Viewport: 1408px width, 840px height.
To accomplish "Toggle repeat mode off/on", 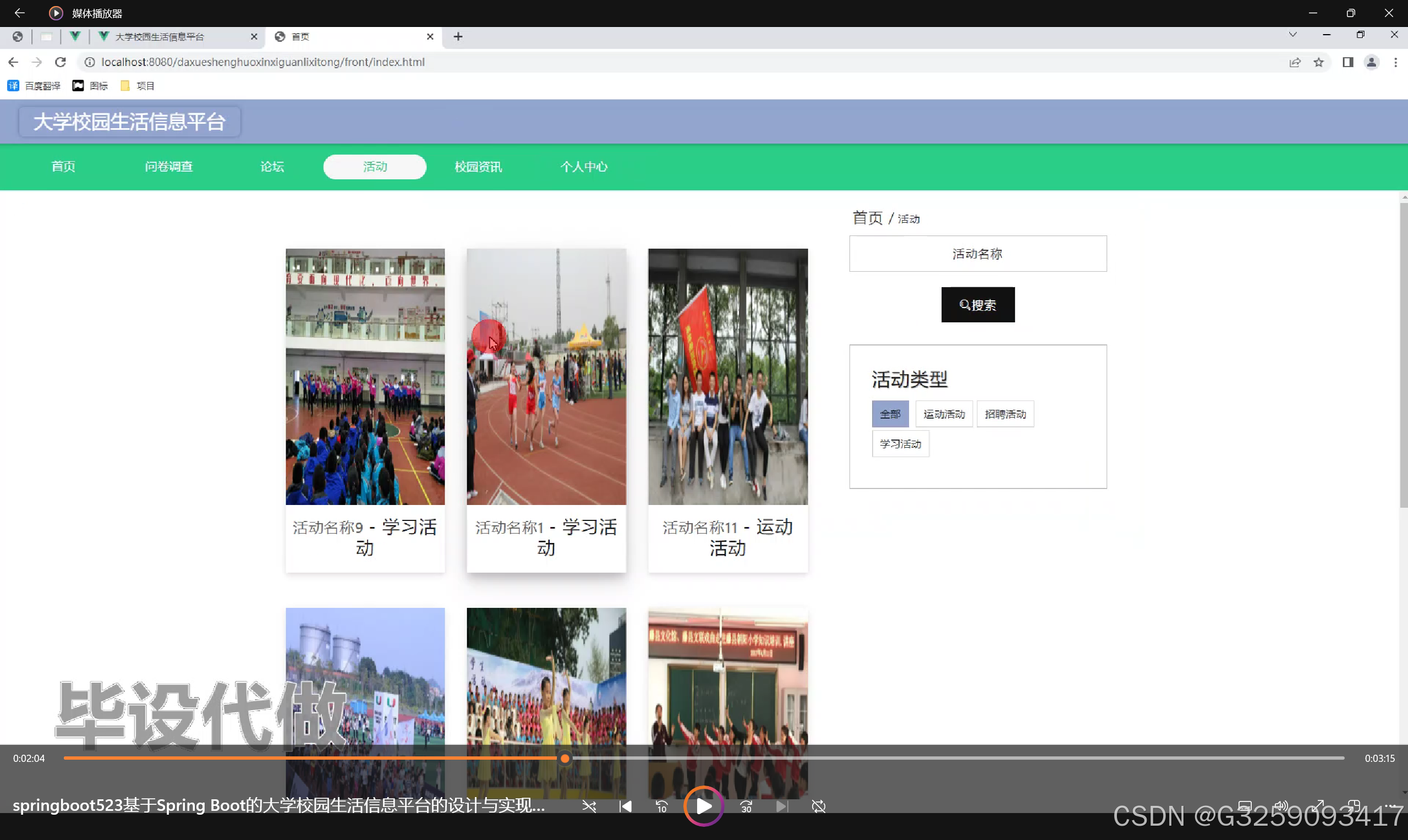I will (x=818, y=806).
